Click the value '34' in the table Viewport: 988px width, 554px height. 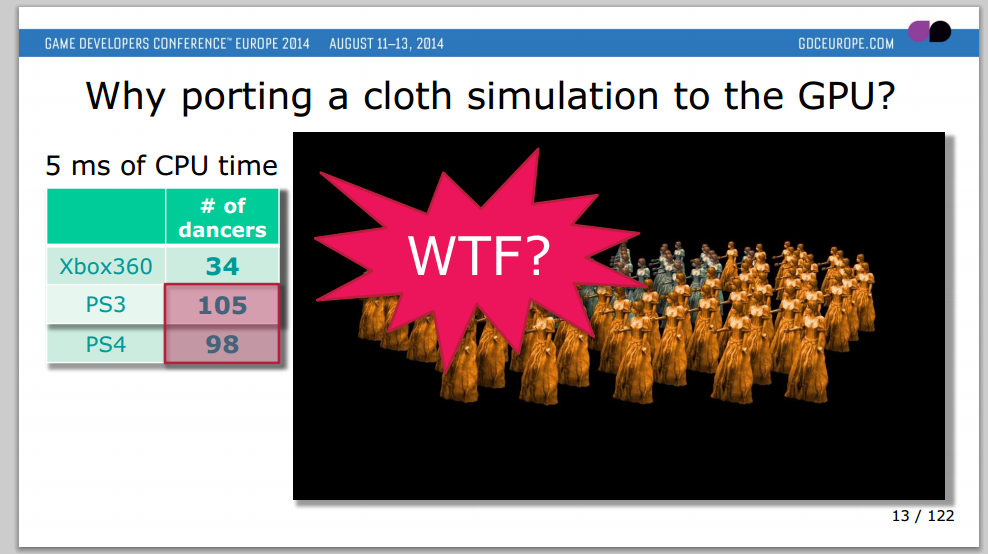pyautogui.click(x=222, y=265)
